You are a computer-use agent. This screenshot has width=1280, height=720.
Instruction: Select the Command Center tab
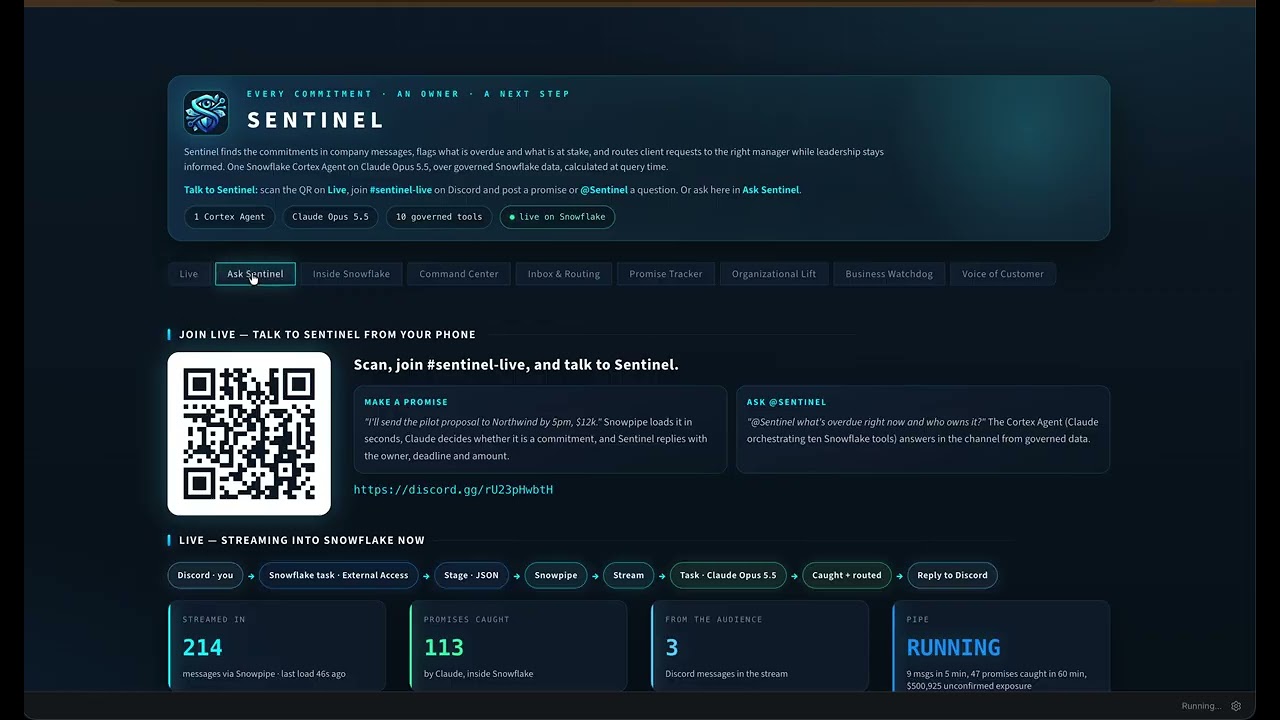point(459,274)
